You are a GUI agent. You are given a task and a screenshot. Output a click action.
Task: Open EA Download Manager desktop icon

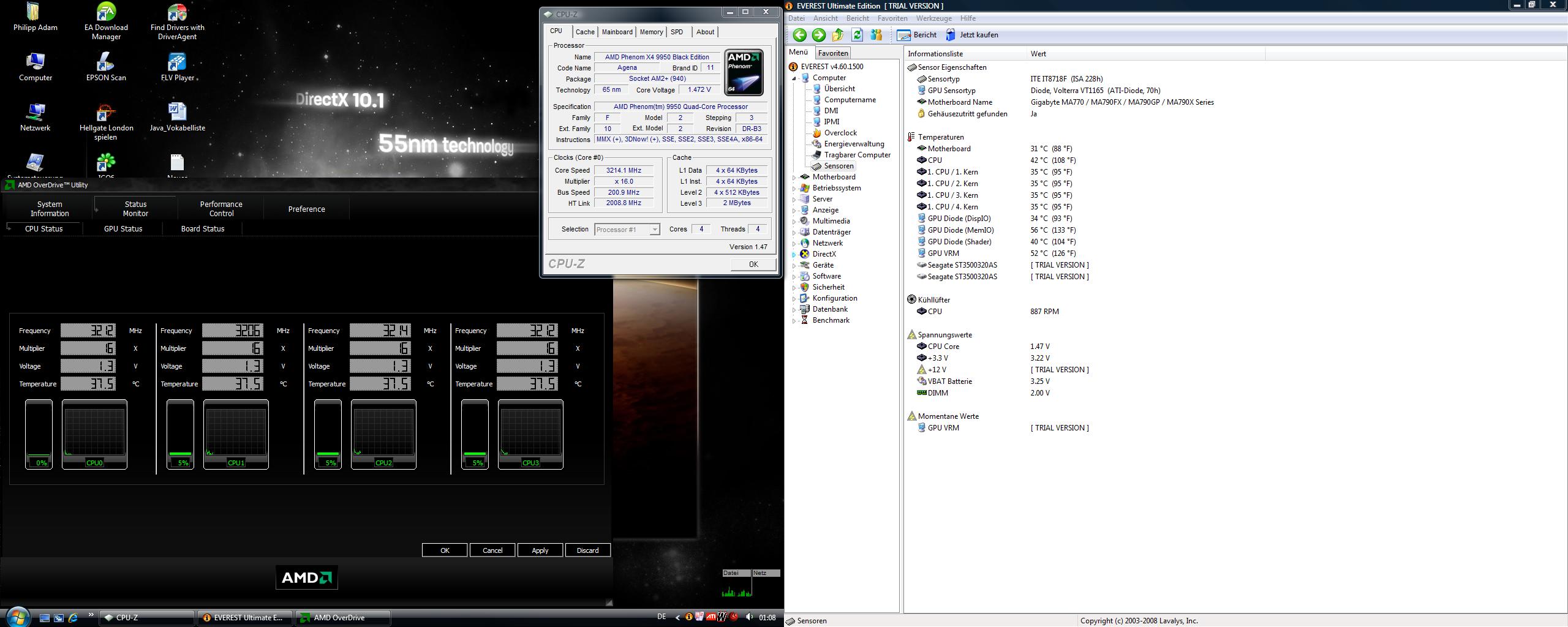tap(106, 21)
